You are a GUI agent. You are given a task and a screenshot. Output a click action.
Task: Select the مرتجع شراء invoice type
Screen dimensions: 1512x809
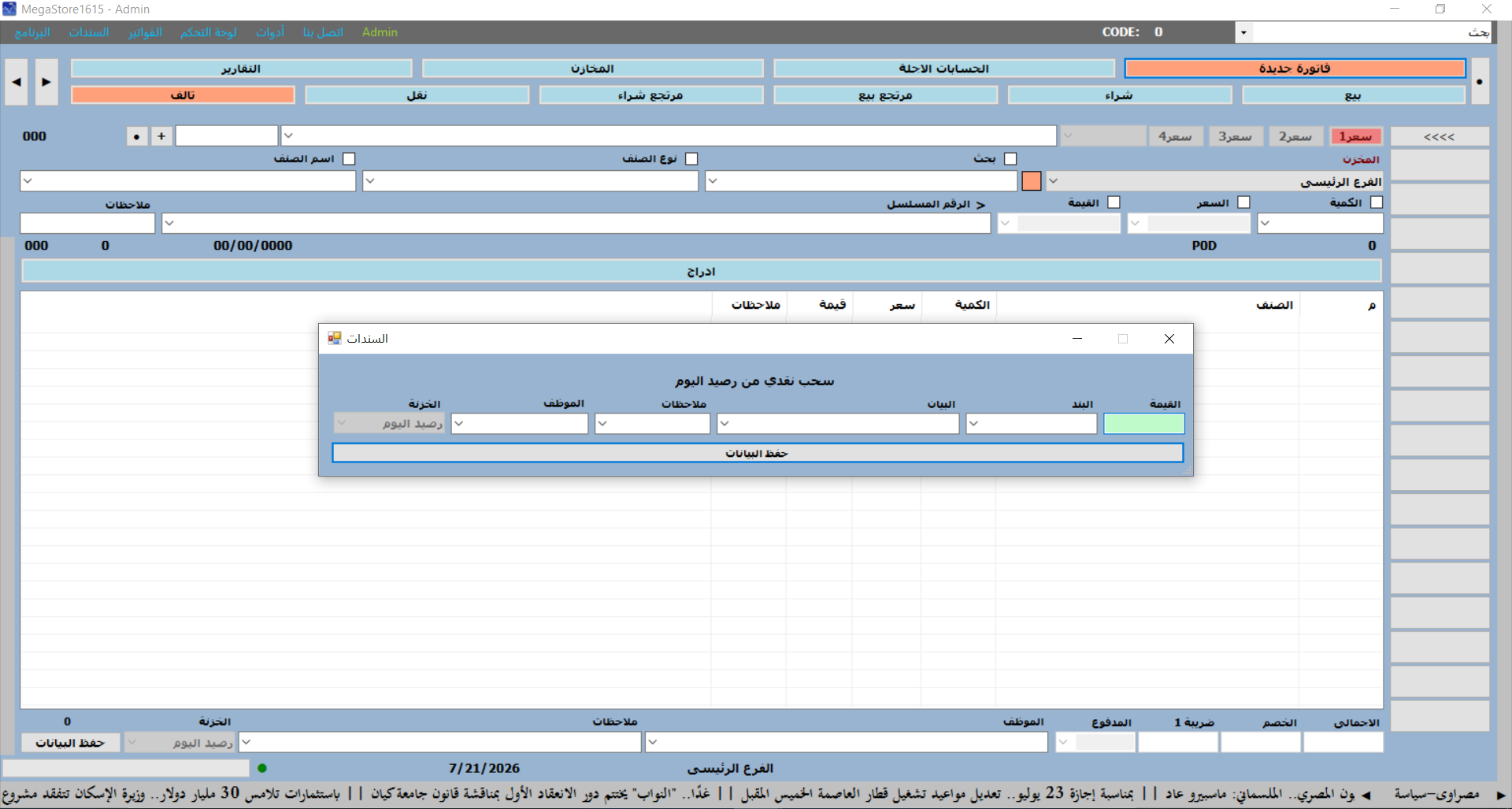coord(651,95)
